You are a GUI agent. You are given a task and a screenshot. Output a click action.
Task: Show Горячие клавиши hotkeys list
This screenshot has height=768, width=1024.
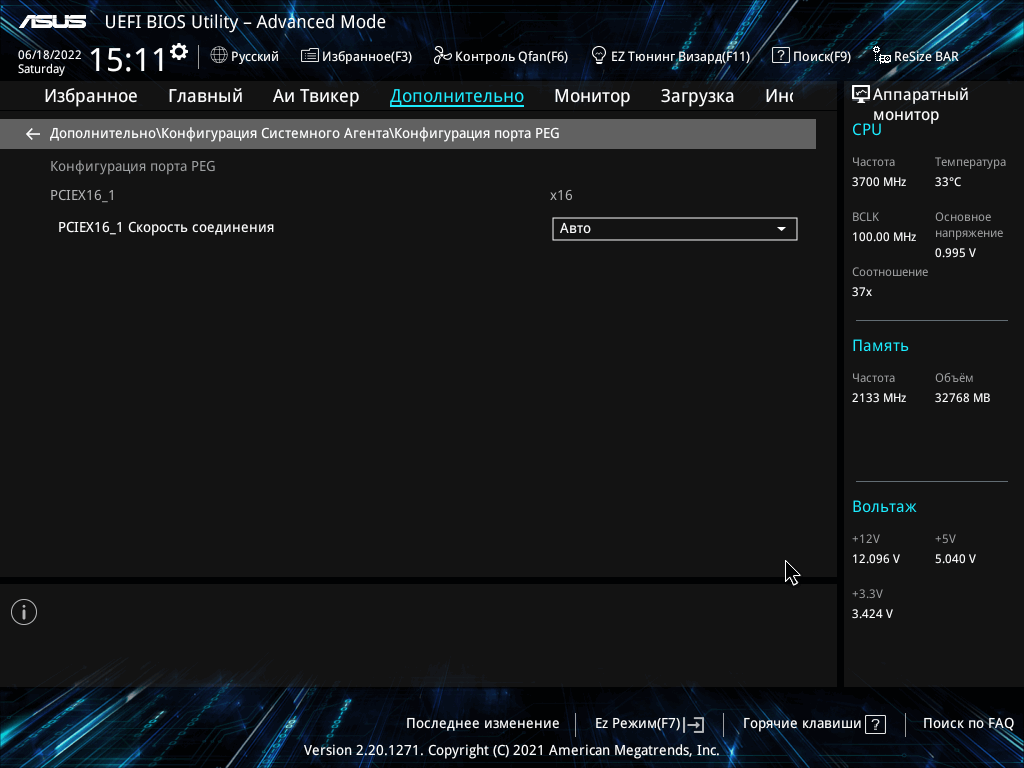pyautogui.click(x=802, y=724)
